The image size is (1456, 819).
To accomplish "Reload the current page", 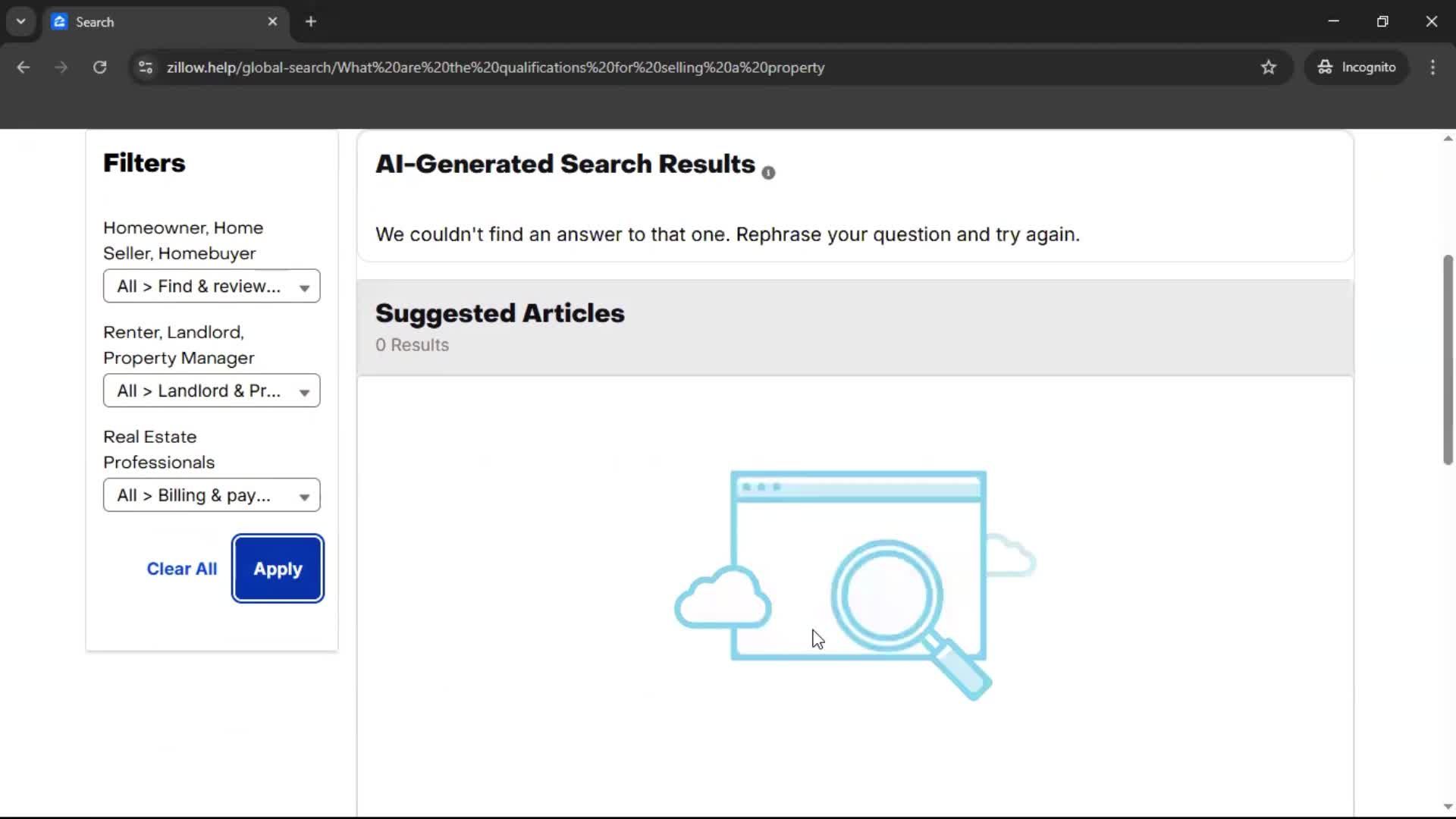I will click(x=99, y=67).
